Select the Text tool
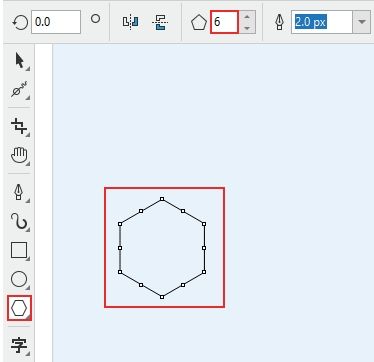The width and height of the screenshot is (374, 362). tap(19, 345)
